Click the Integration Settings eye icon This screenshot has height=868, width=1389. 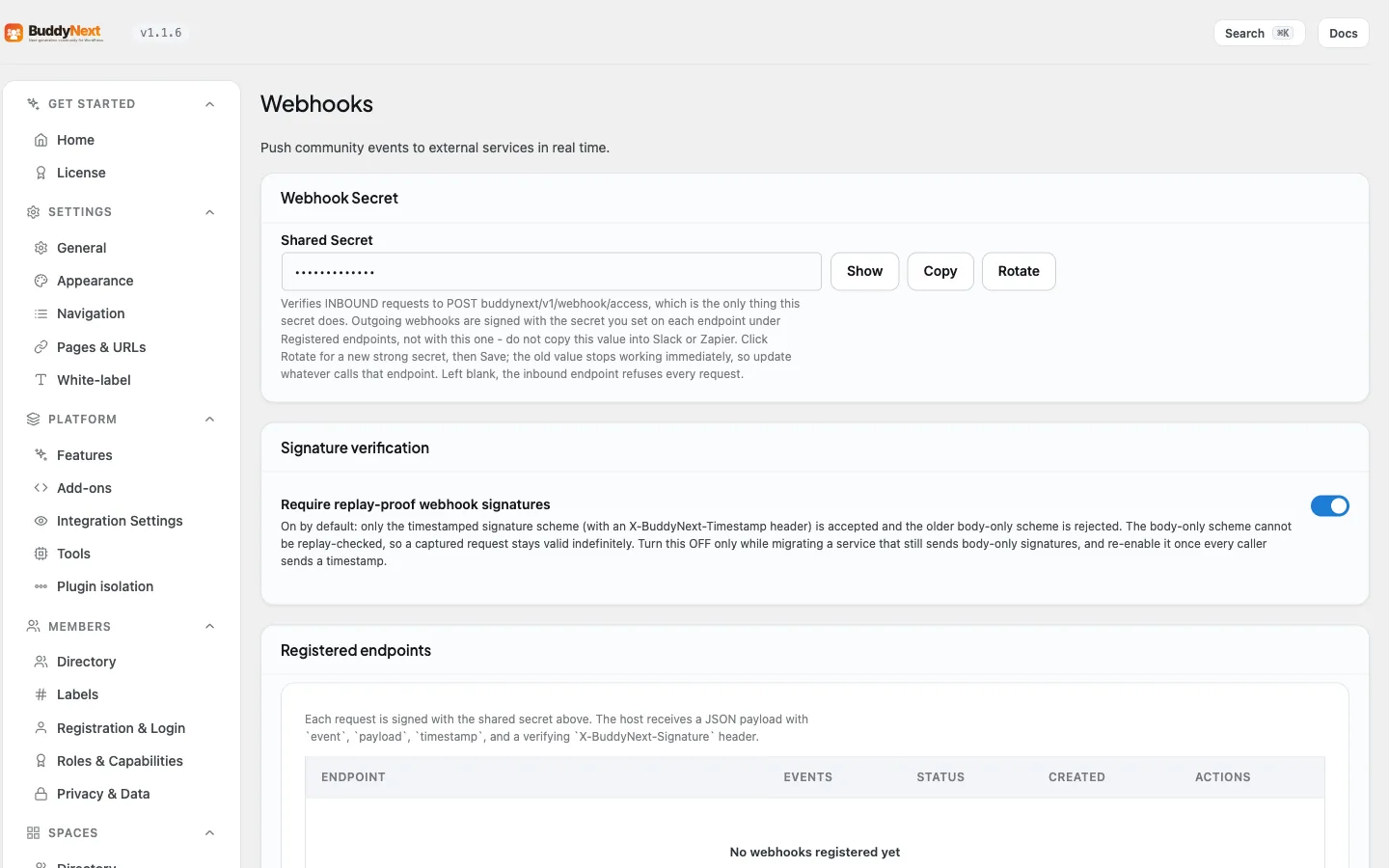[x=41, y=521]
